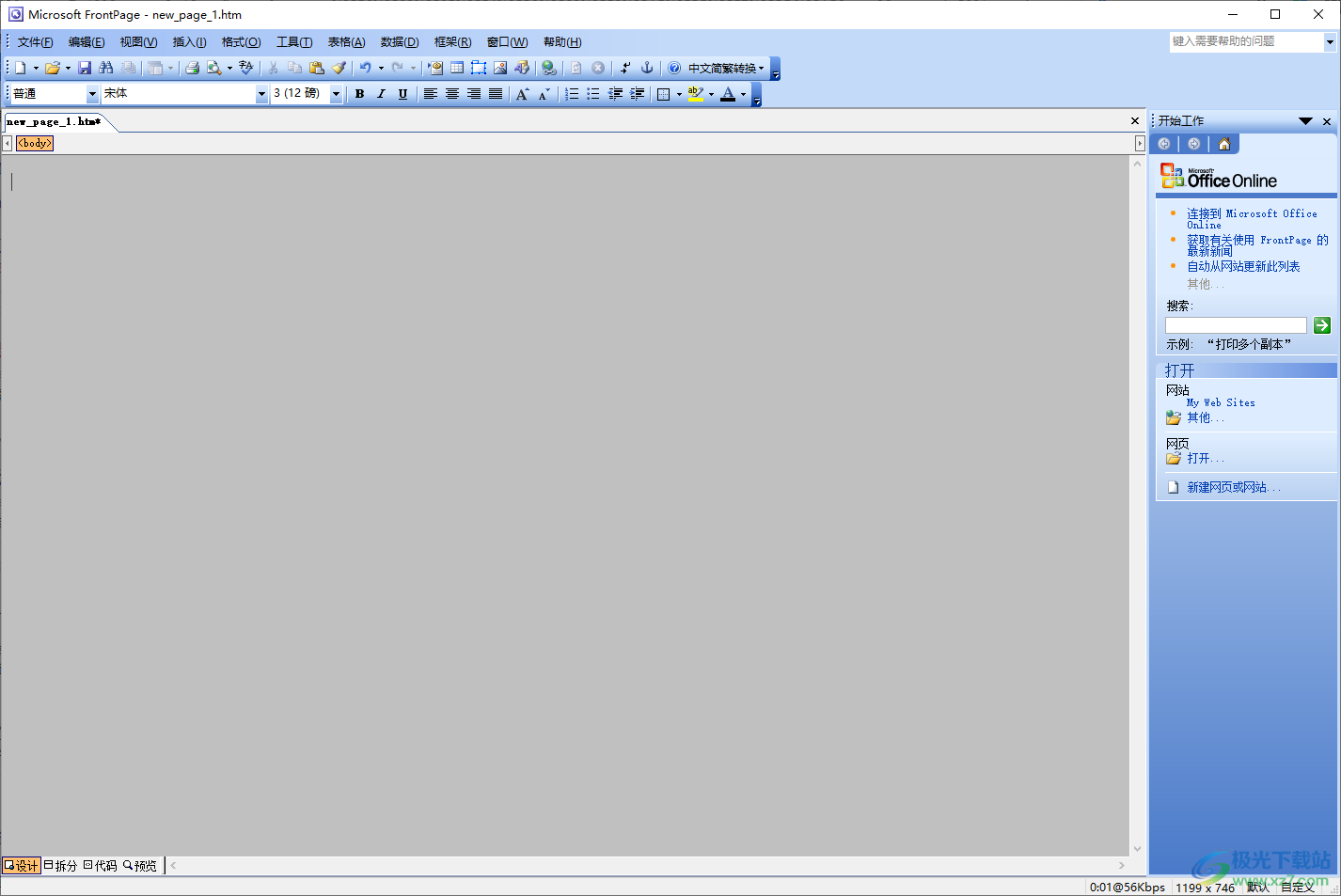This screenshot has width=1341, height=896.
Task: Print the page with the printer icon
Action: (192, 68)
